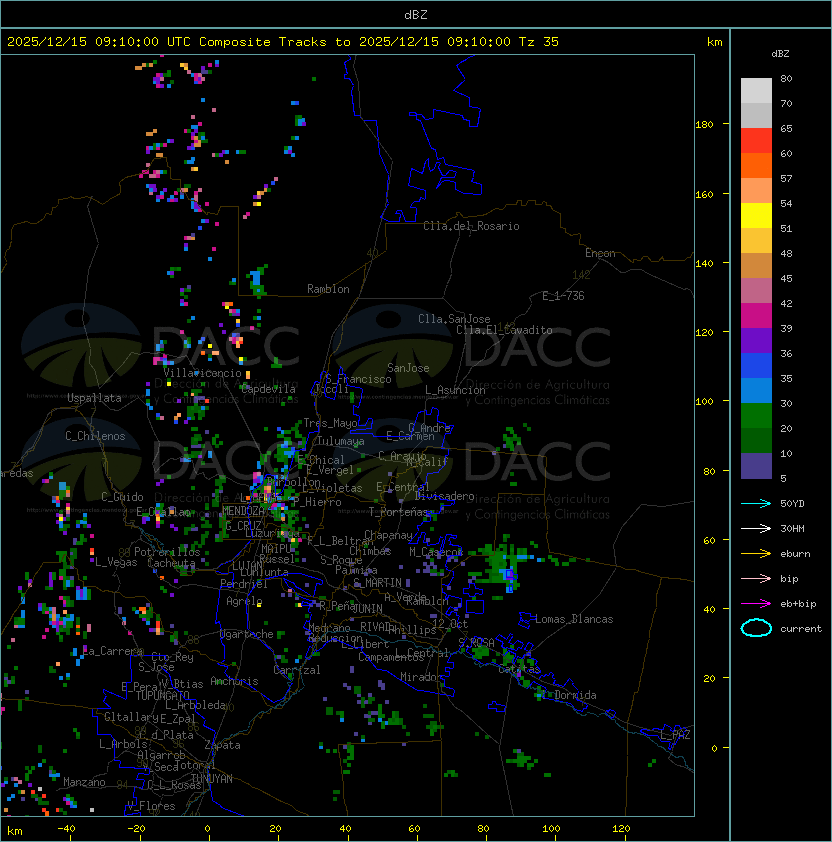Click the 'E_1-736' map label
Image resolution: width=832 pixels, height=842 pixels.
(x=563, y=296)
